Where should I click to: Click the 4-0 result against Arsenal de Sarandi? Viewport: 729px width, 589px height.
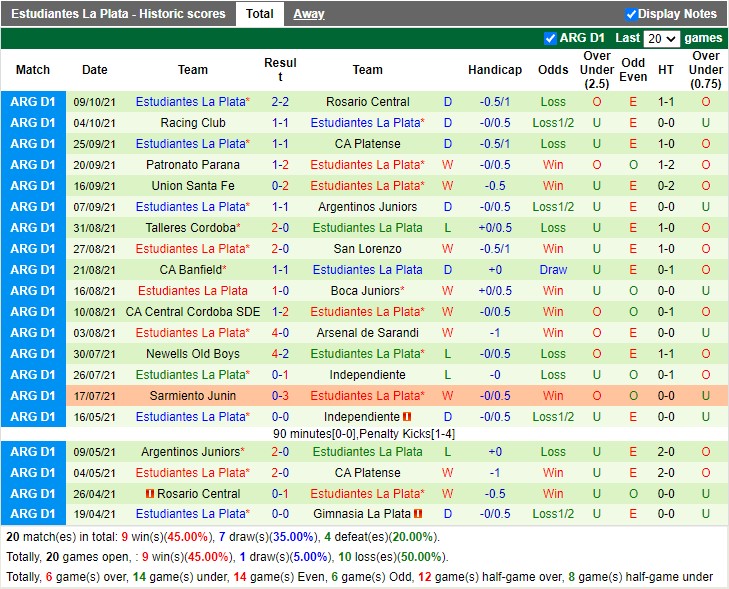pyautogui.click(x=280, y=333)
